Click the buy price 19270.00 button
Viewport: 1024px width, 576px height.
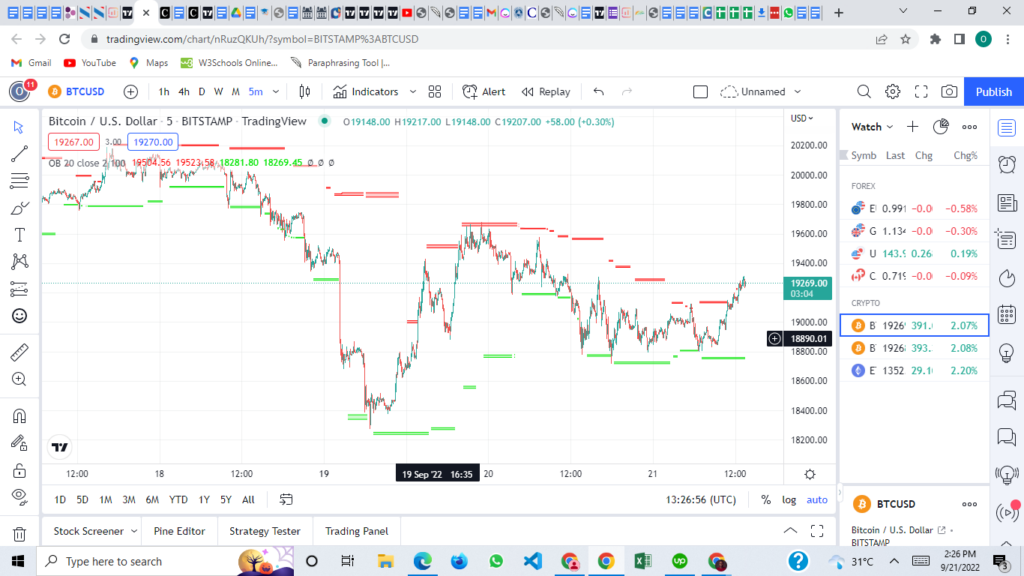153,142
